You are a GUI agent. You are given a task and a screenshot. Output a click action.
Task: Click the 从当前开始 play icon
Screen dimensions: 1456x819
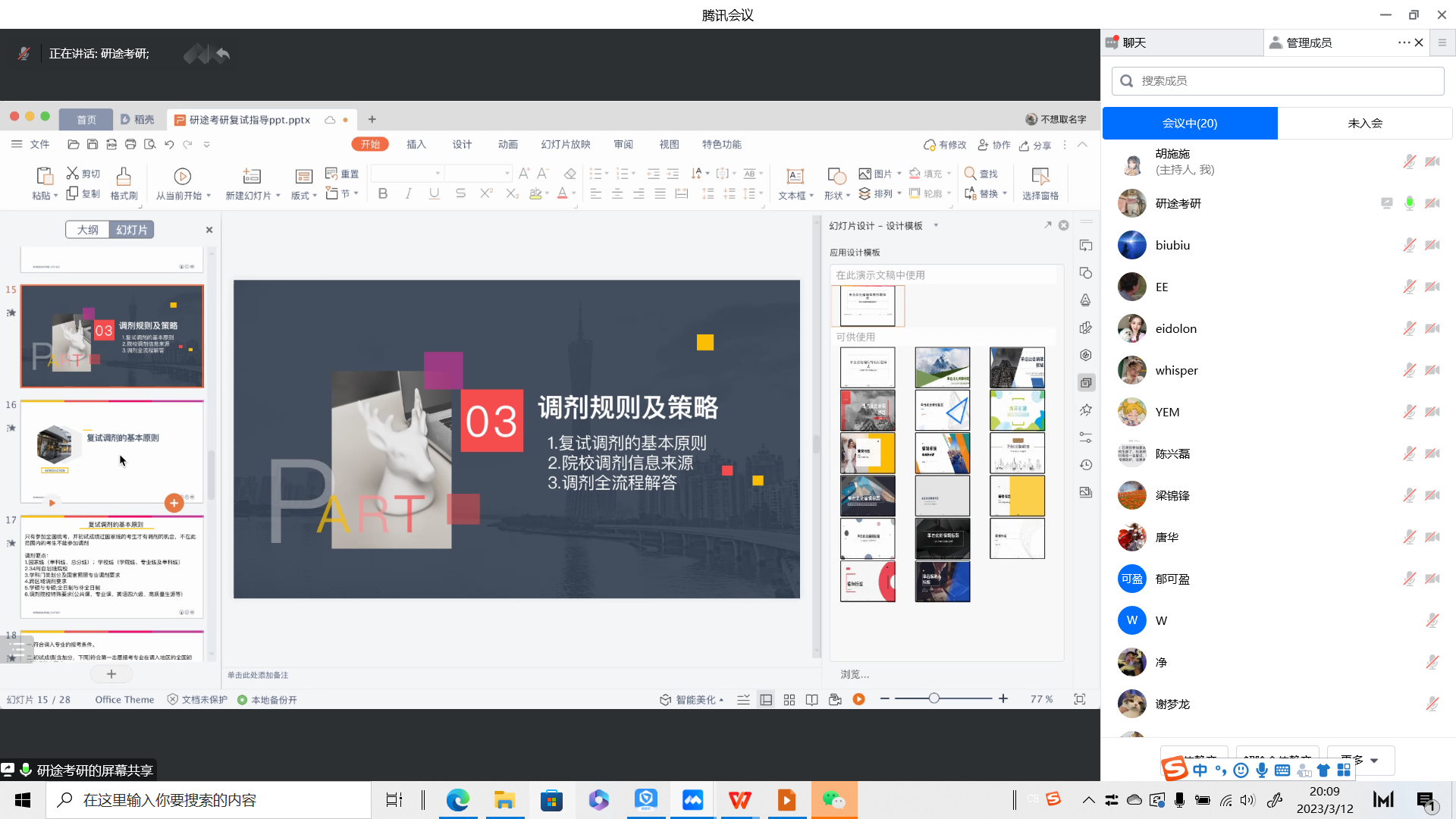click(182, 177)
